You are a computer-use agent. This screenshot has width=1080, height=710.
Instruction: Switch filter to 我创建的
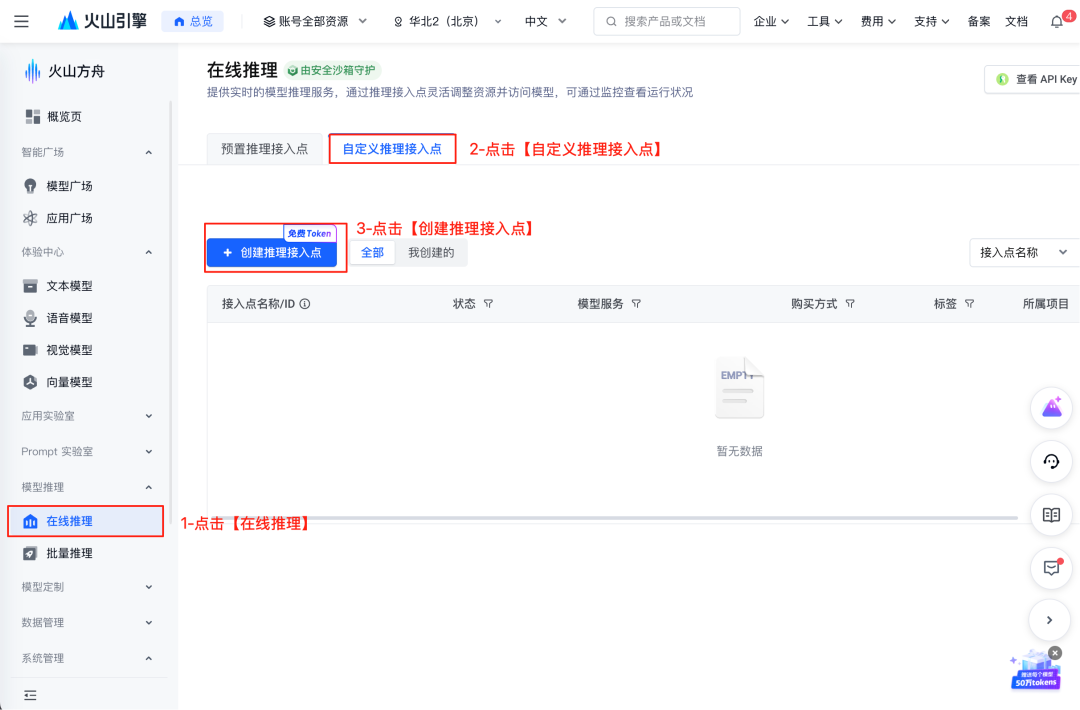click(431, 253)
